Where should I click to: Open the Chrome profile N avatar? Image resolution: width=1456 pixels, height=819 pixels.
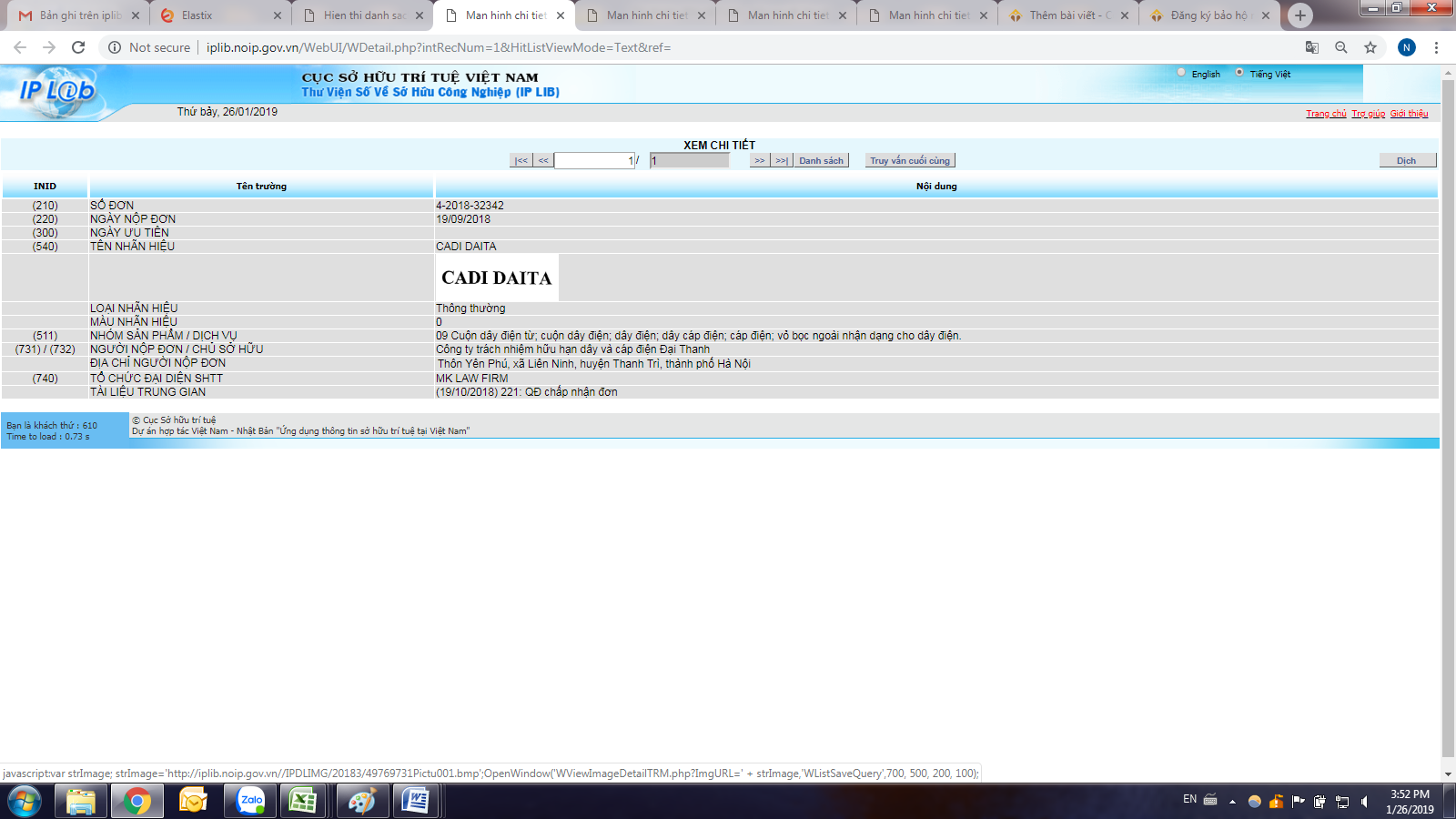(1407, 47)
